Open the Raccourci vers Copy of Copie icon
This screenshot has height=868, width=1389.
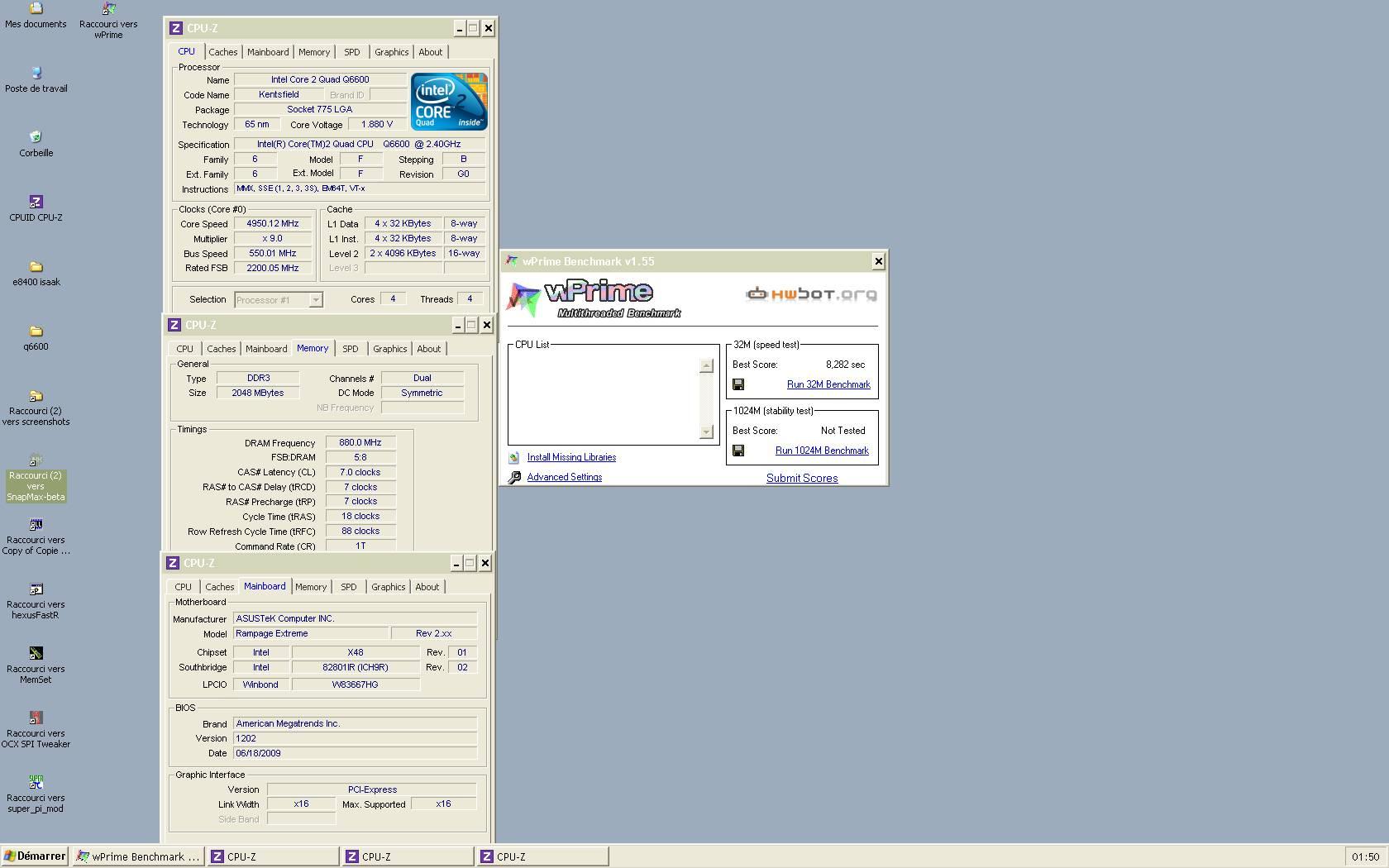36,525
